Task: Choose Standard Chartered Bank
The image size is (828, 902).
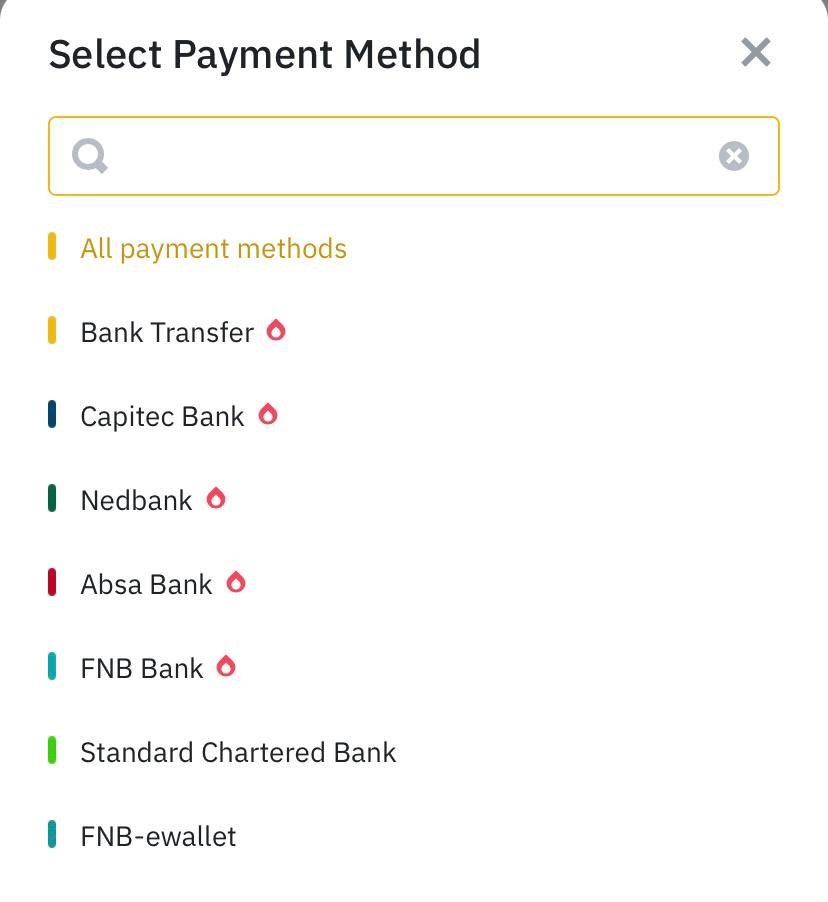Action: (x=238, y=752)
